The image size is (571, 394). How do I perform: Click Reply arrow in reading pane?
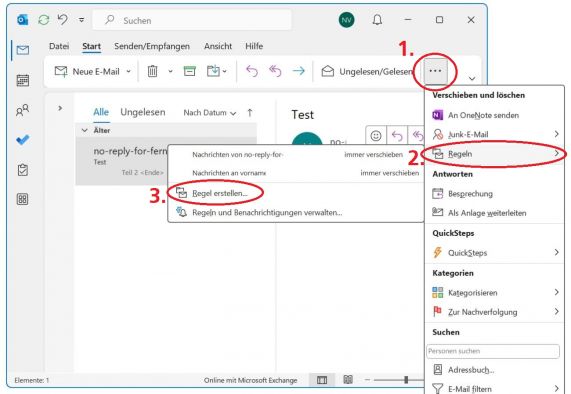397,136
